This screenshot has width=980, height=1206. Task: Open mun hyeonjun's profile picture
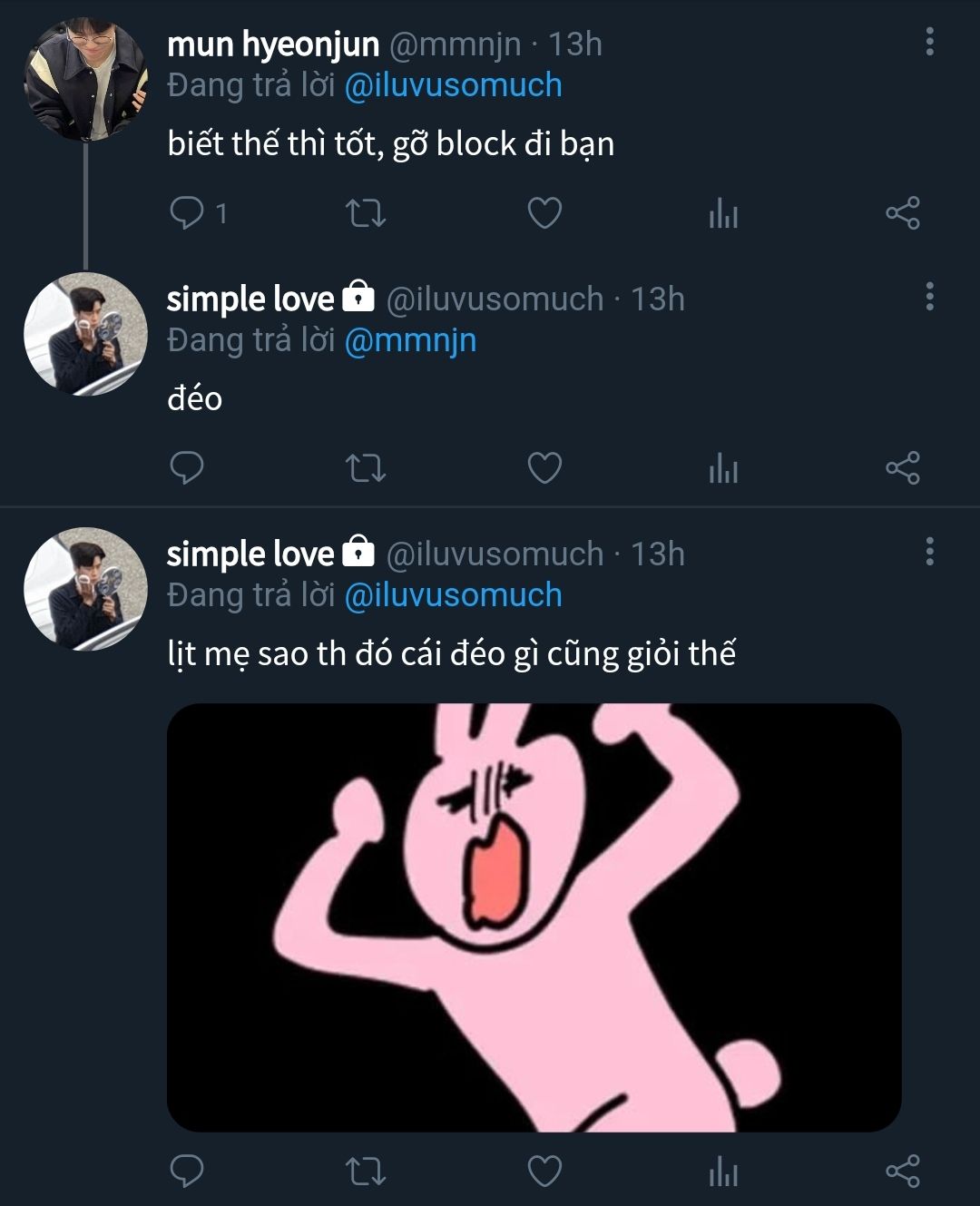[x=85, y=81]
